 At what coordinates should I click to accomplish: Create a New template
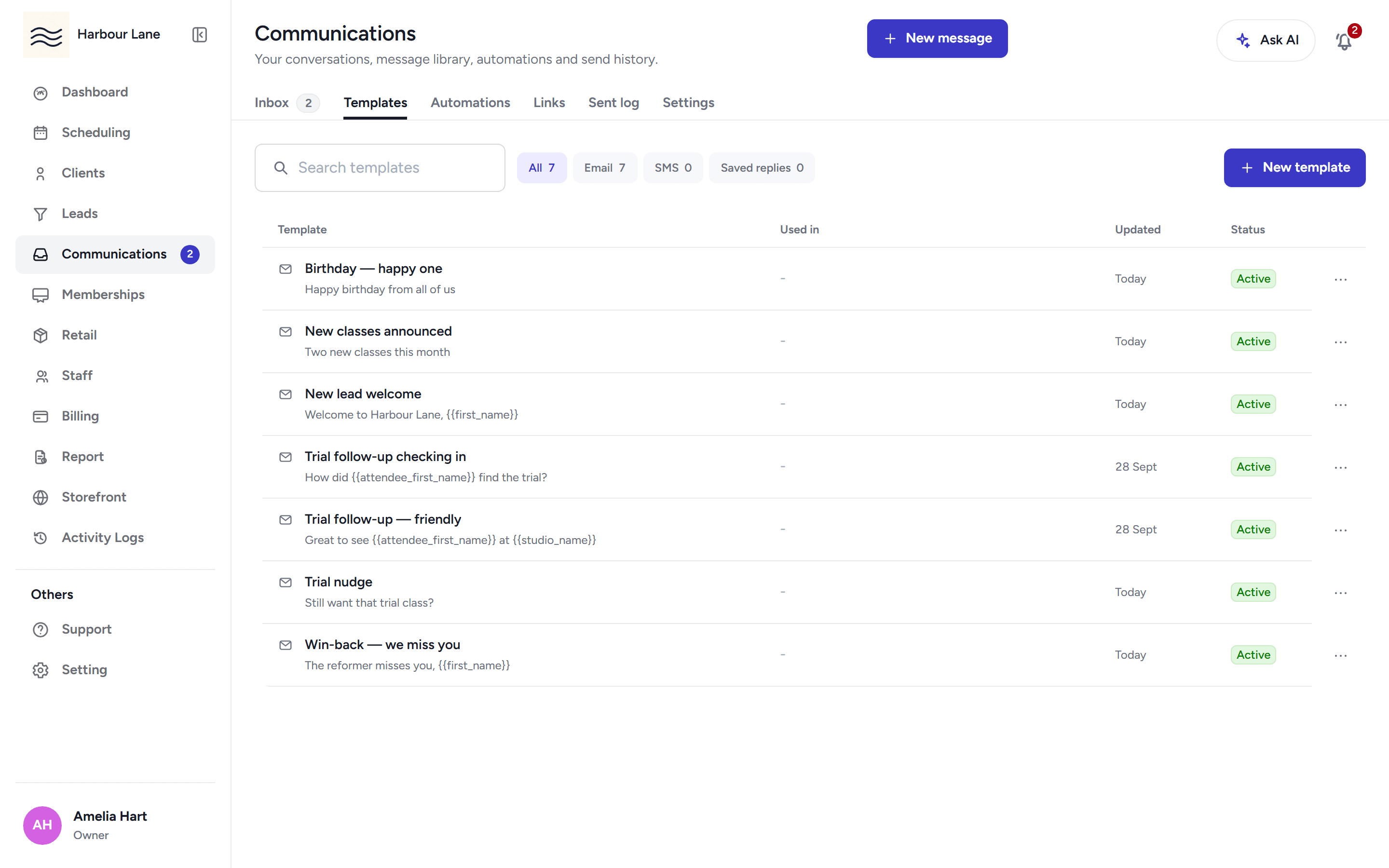pos(1294,168)
